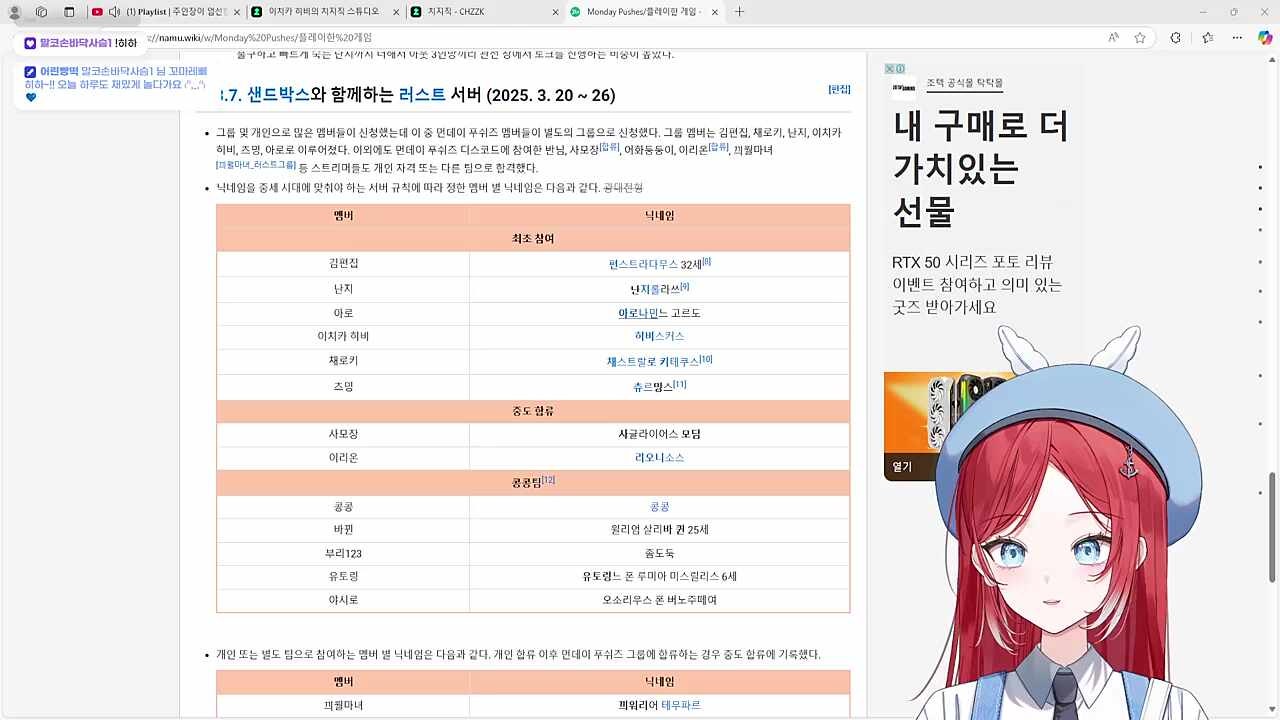This screenshot has height=720, width=1280.
Task: Open footnote [9] next to 난지롤라쓰
Action: (x=684, y=287)
